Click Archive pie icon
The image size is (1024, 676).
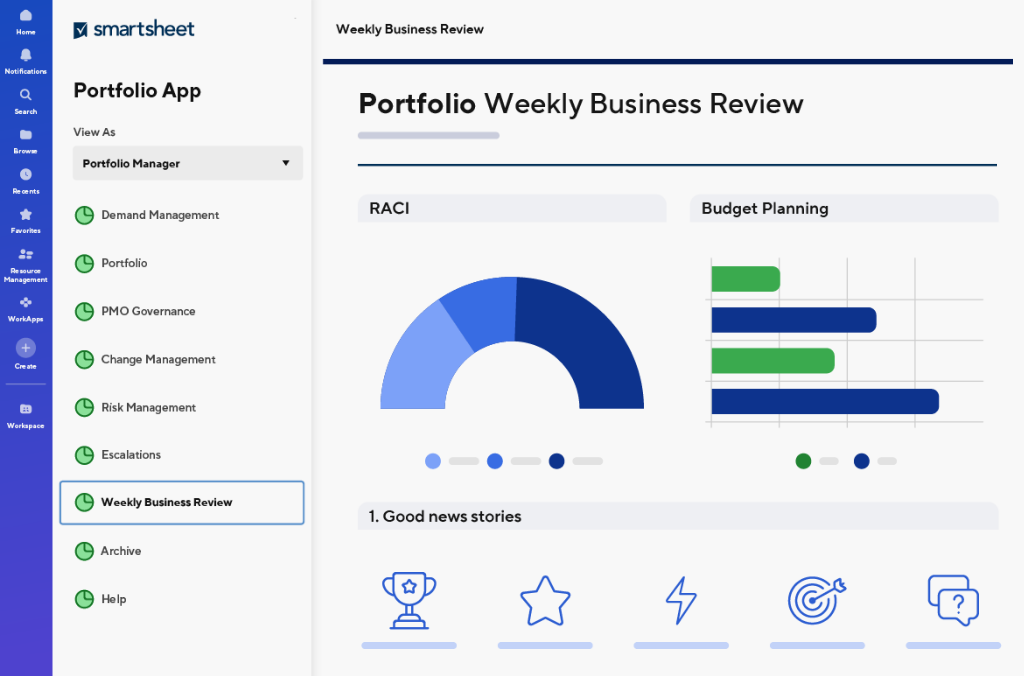84,551
